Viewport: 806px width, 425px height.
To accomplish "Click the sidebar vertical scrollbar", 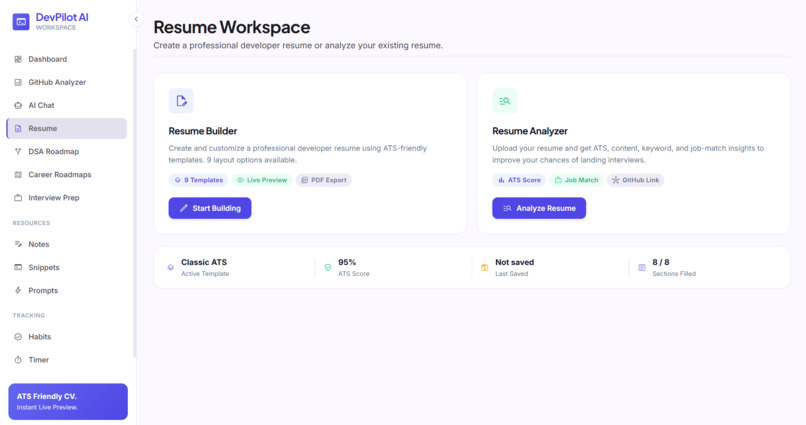I will (135, 203).
